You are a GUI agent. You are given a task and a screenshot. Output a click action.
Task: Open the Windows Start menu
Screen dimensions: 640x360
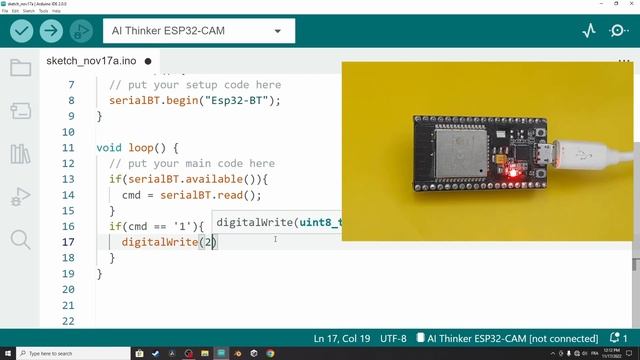point(8,353)
